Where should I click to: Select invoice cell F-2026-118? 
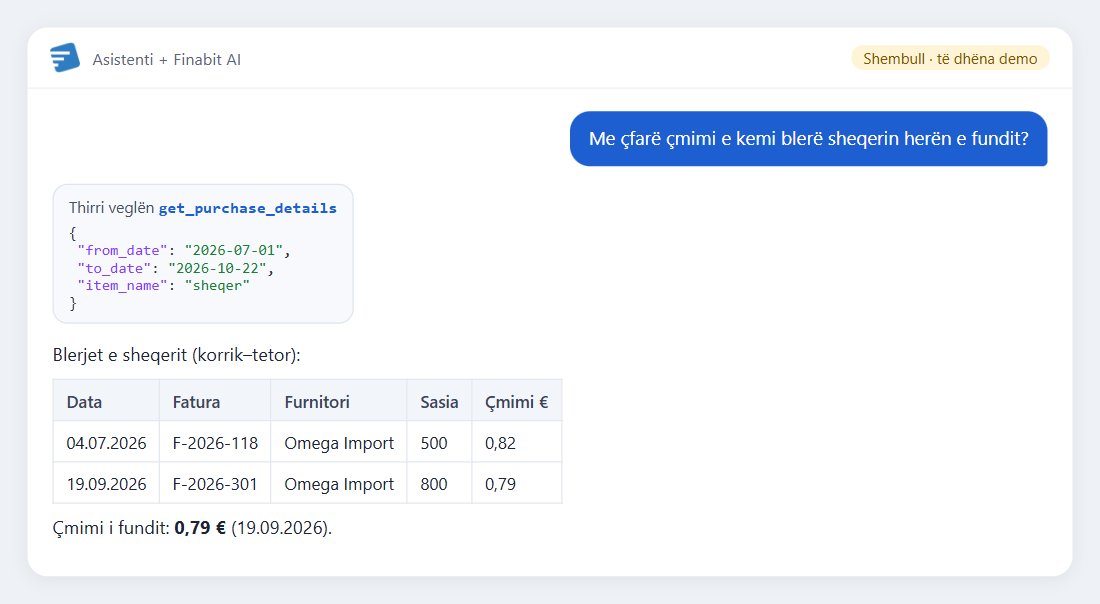215,443
